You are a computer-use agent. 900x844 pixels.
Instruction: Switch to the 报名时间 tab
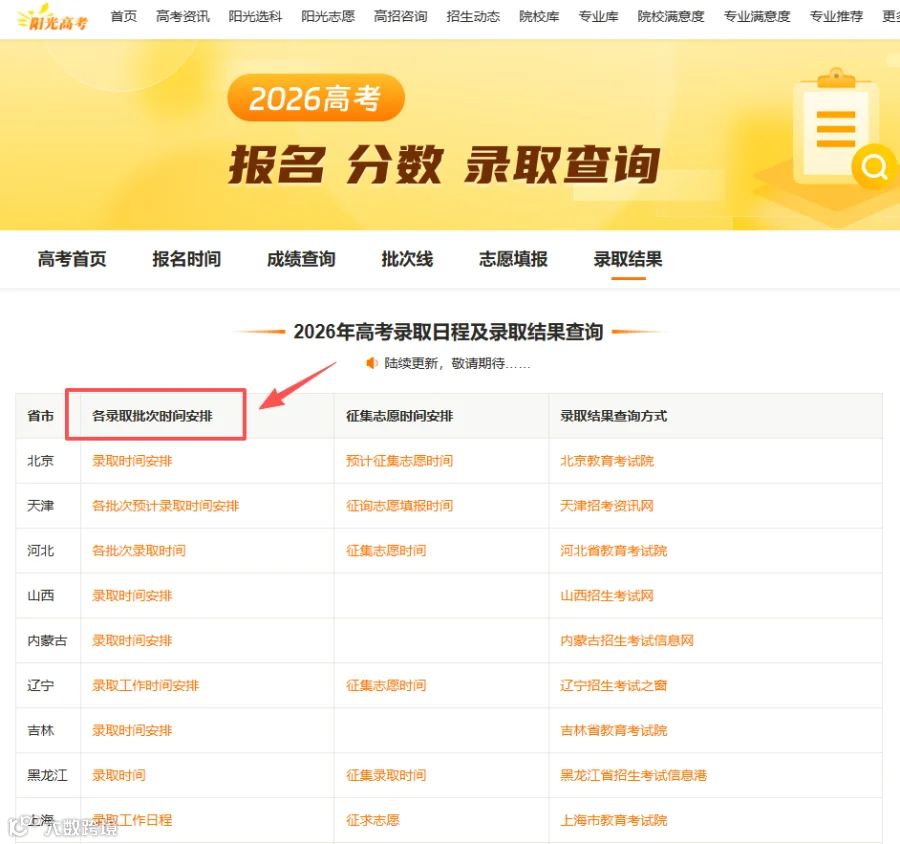[187, 259]
